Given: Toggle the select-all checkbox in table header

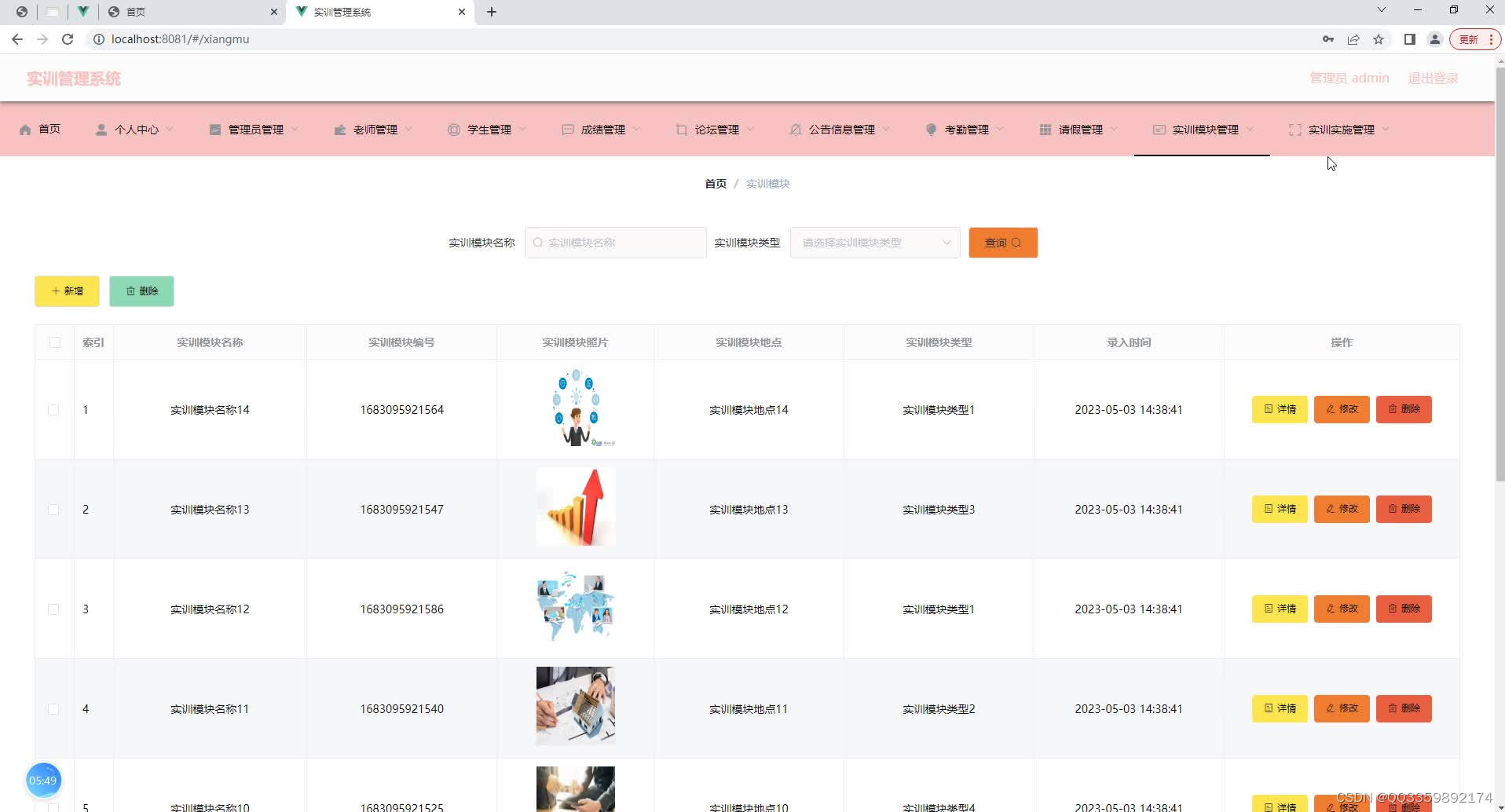Looking at the screenshot, I should point(55,342).
